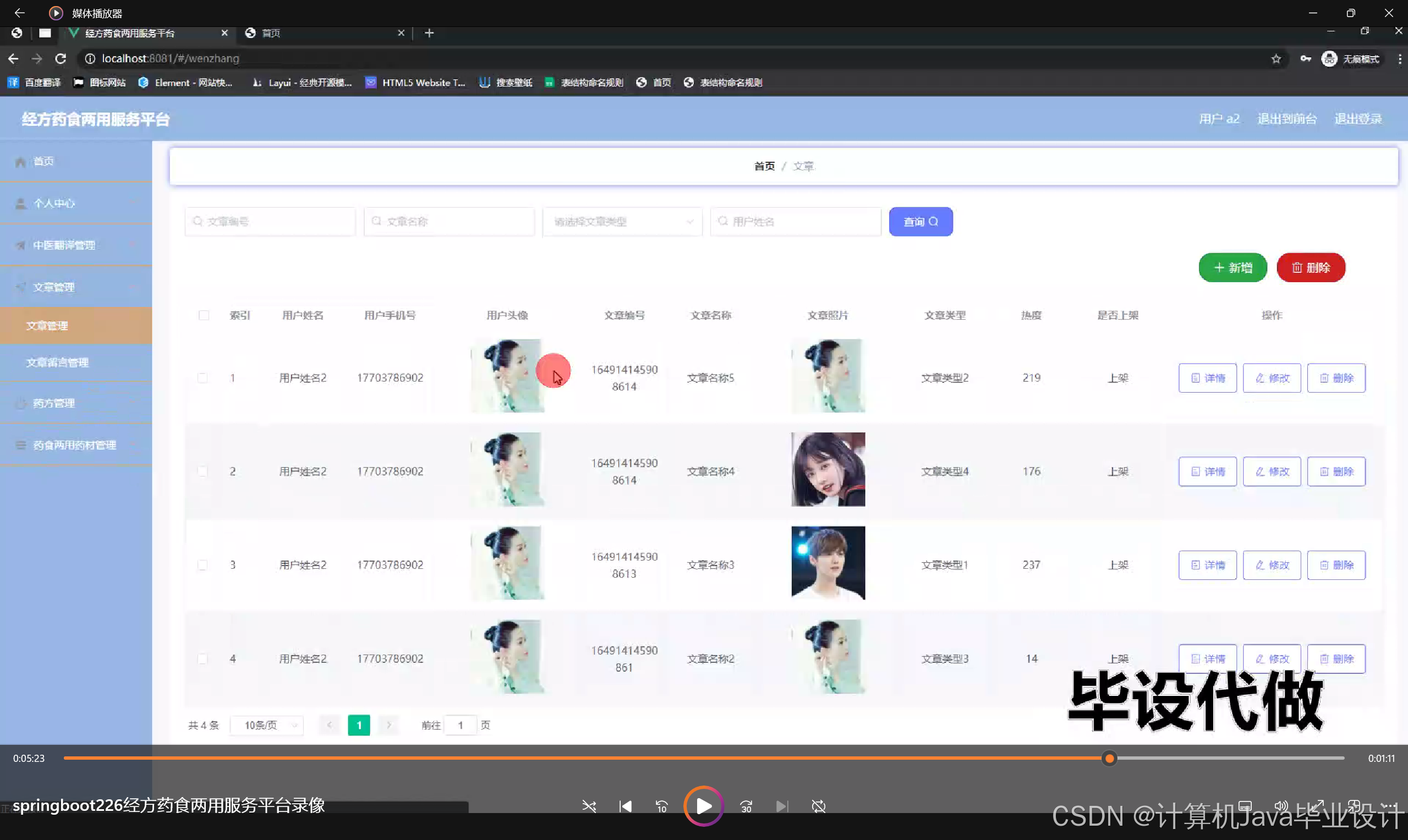Check the checkbox for row 1
This screenshot has width=1408, height=840.
202,377
